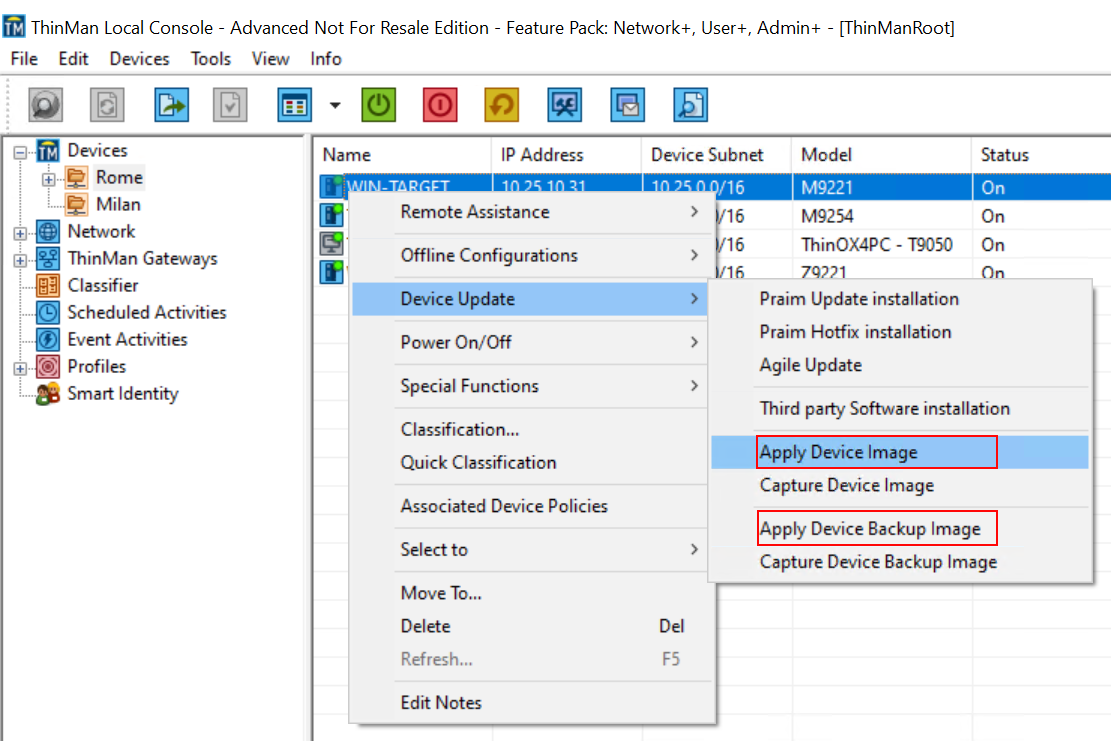Open Power On/Off submenu
This screenshot has height=741, width=1111.
(x=531, y=342)
